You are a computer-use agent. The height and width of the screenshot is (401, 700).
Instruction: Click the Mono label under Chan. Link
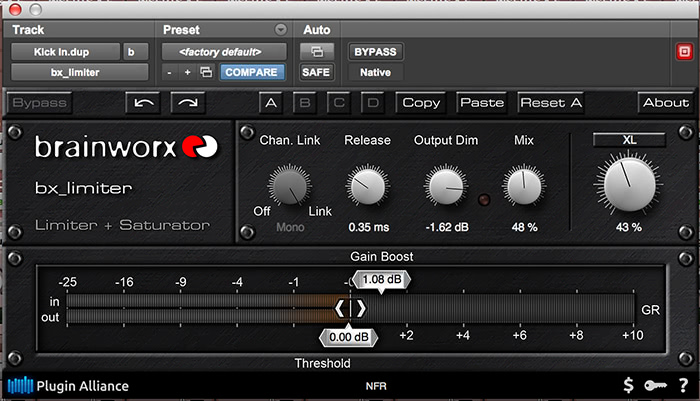point(290,227)
